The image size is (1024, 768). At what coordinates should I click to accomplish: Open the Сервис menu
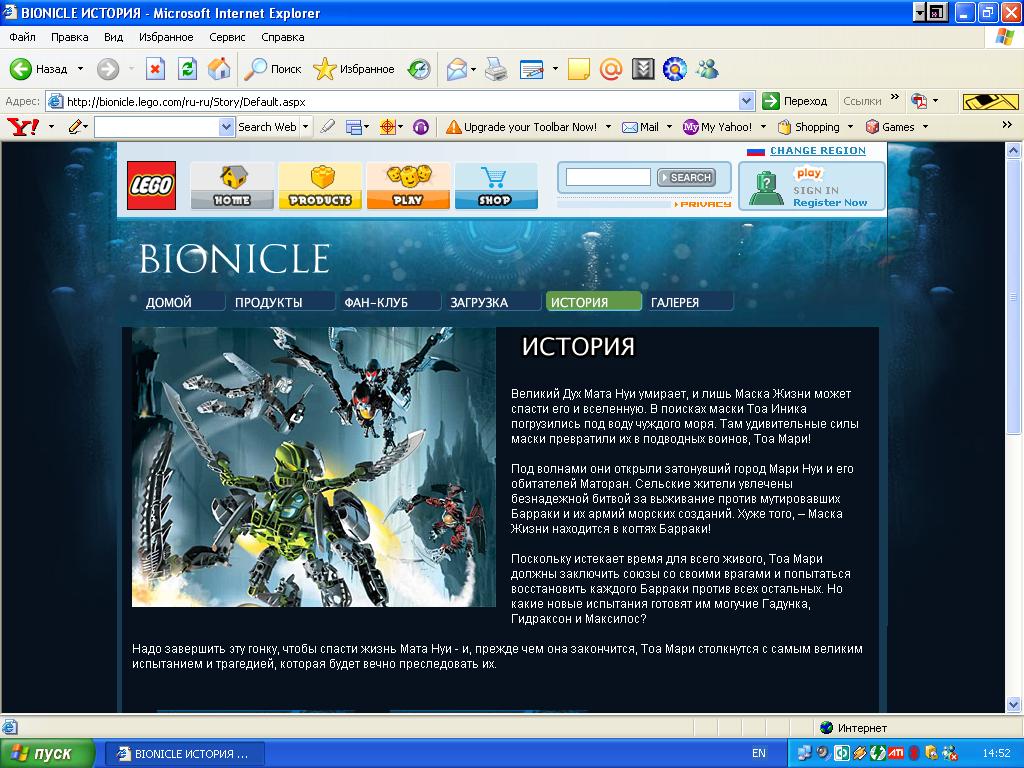pos(227,37)
